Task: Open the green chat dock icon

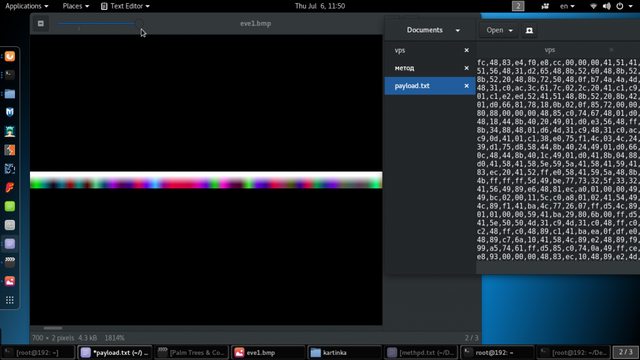Action: click(10, 206)
